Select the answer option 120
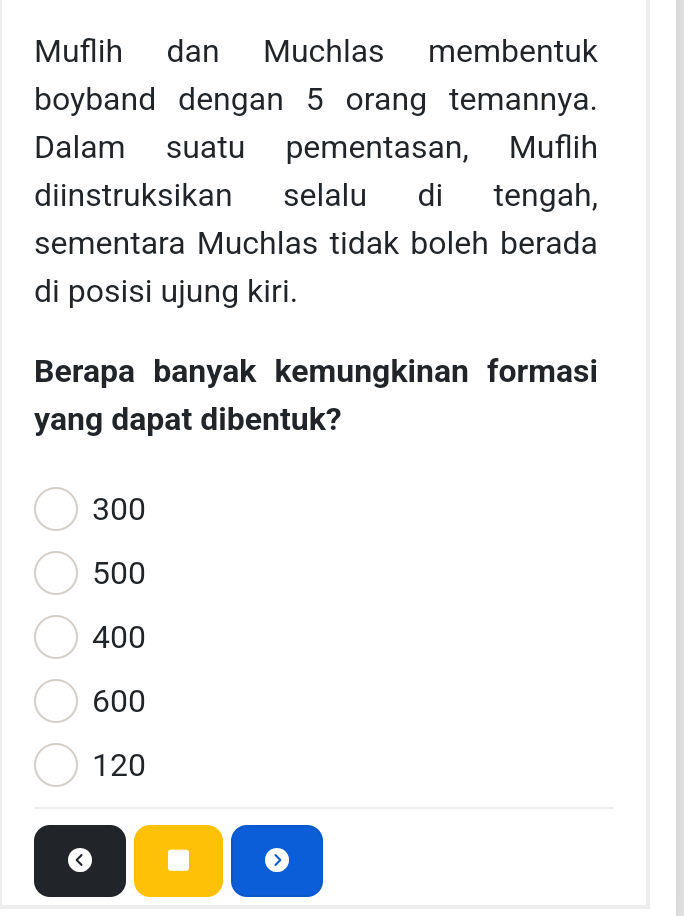 (x=55, y=765)
